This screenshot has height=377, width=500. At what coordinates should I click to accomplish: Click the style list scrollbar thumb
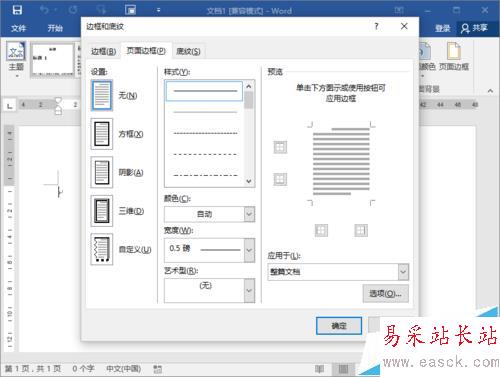tap(249, 100)
